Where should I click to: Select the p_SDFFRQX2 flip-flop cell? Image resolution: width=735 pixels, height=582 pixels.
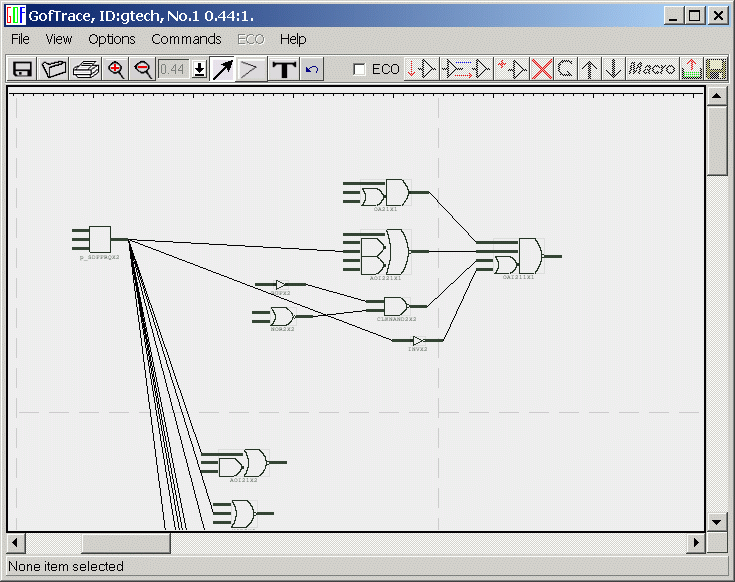pos(99,240)
